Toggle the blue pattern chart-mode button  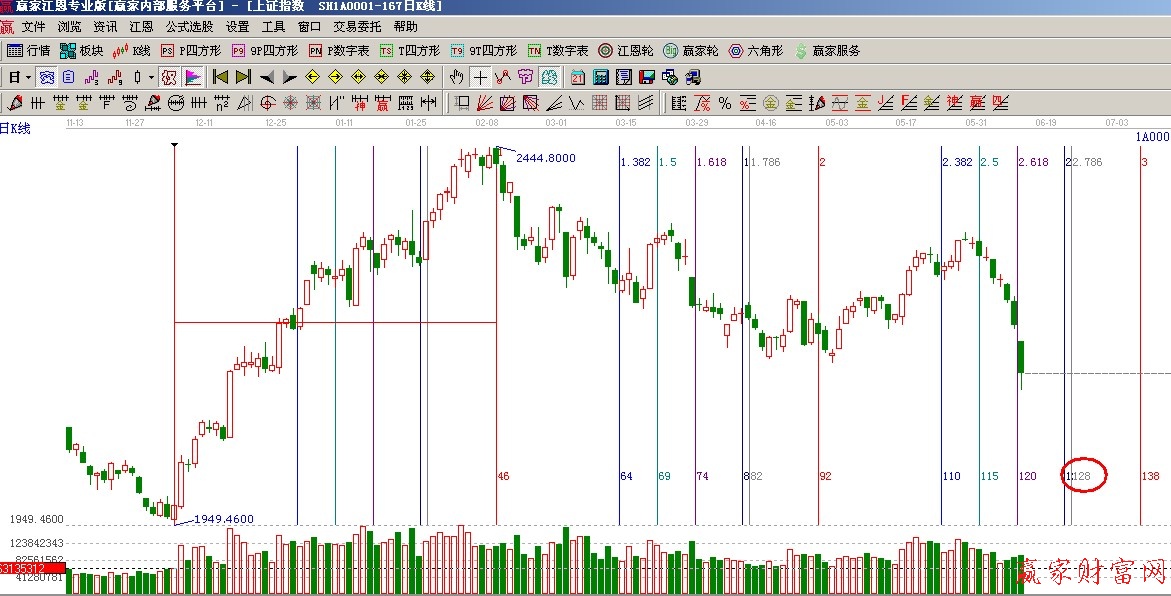[47, 77]
